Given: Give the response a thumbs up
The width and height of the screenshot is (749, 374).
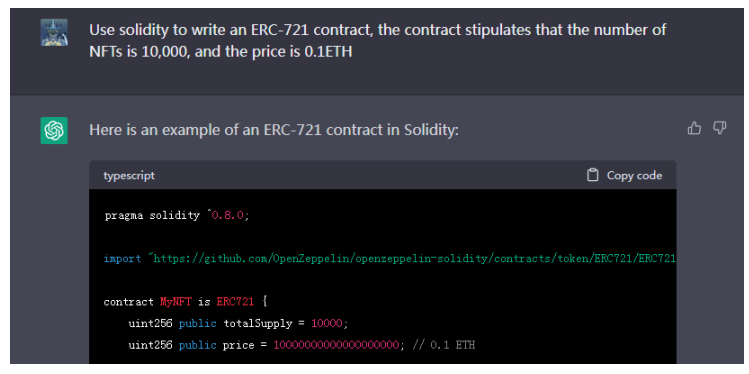Looking at the screenshot, I should coord(694,128).
